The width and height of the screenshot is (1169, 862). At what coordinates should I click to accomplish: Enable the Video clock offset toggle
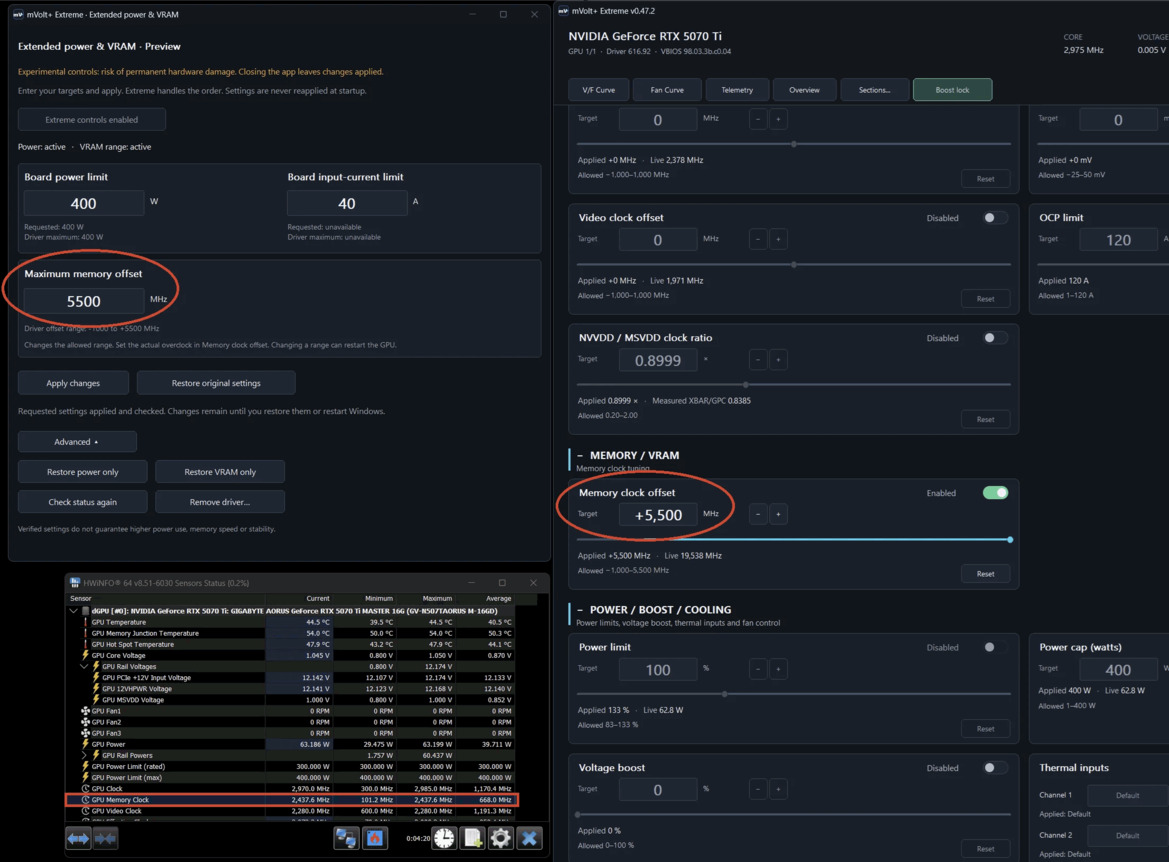click(995, 218)
